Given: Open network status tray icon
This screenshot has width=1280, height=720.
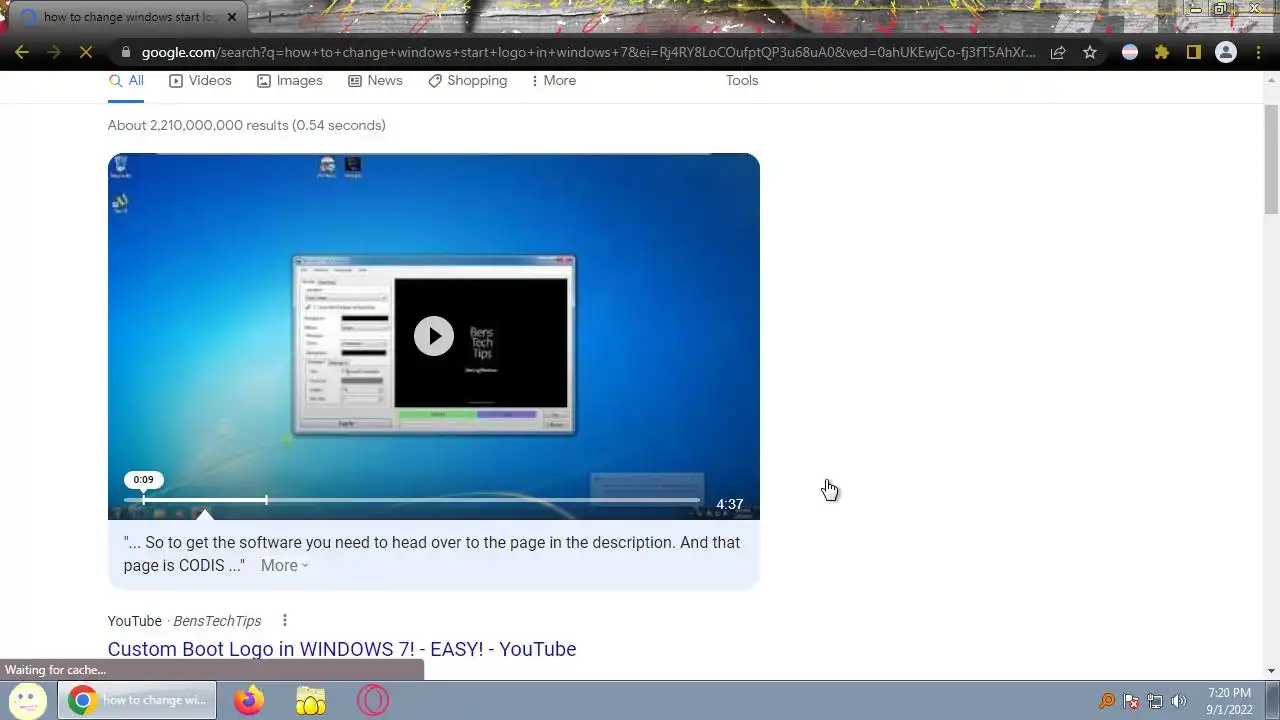Looking at the screenshot, I should (x=1155, y=701).
